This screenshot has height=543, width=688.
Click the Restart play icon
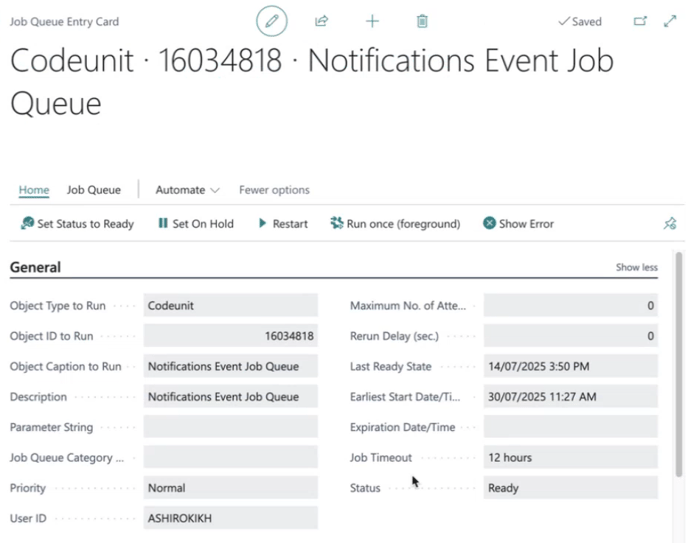tap(262, 223)
